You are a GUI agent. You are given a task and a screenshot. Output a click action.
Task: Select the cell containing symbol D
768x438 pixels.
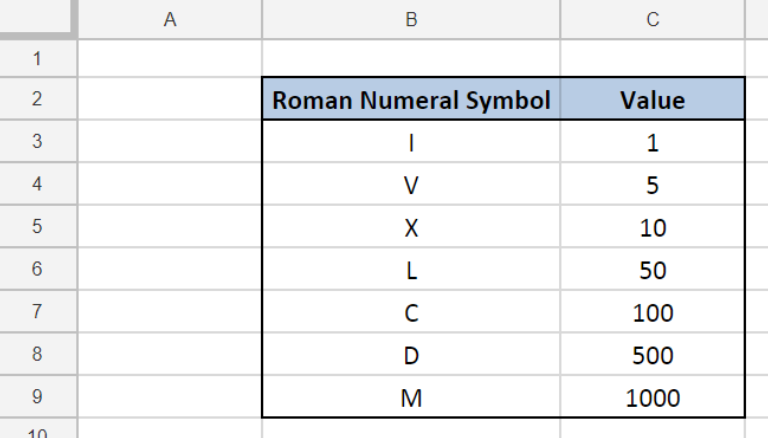click(x=411, y=354)
